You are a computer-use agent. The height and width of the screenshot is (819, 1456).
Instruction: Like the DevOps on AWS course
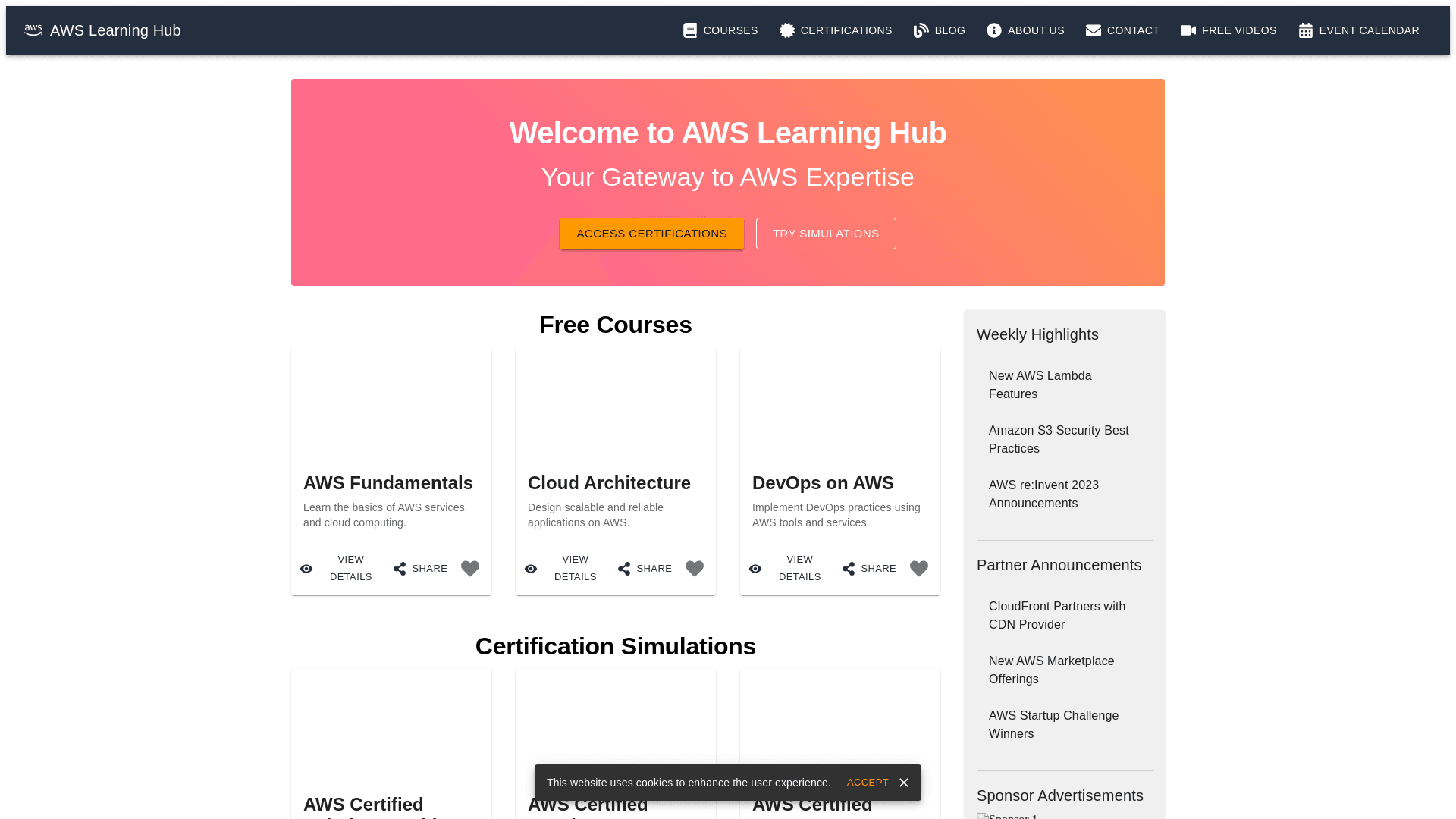click(x=919, y=569)
